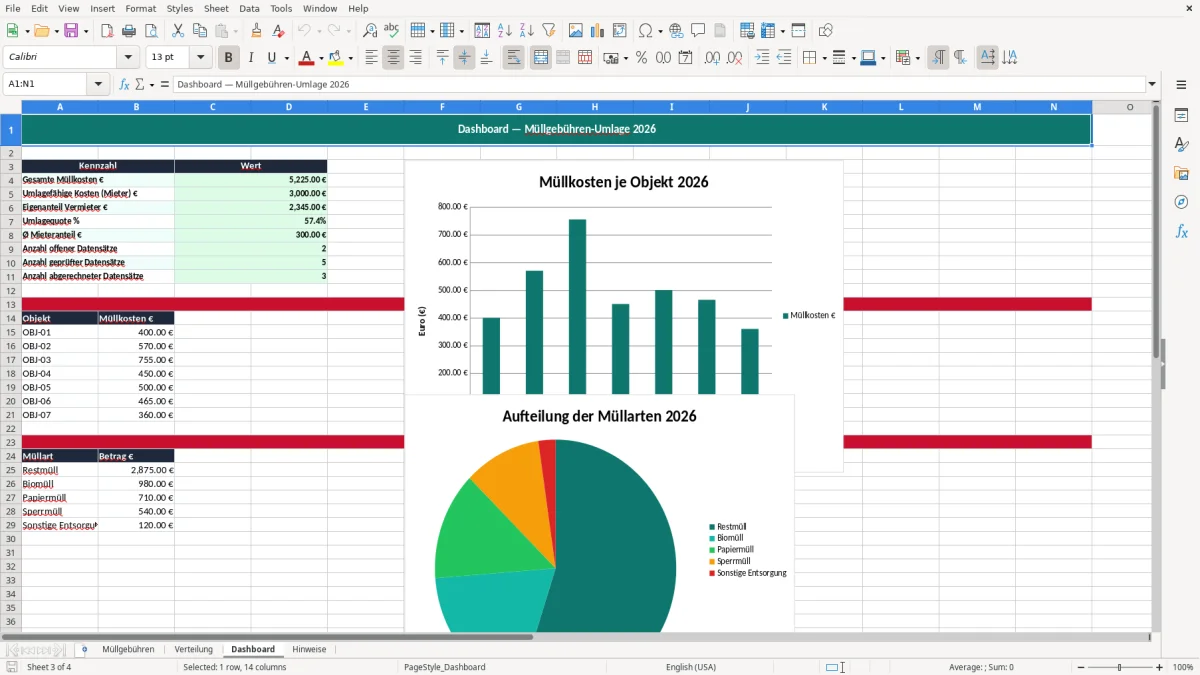Click the Print icon

pyautogui.click(x=129, y=31)
